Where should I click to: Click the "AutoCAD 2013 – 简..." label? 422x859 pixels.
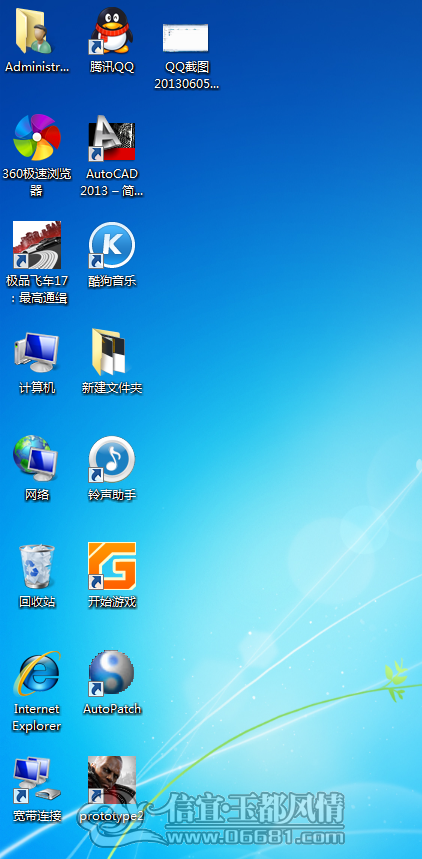click(x=112, y=182)
